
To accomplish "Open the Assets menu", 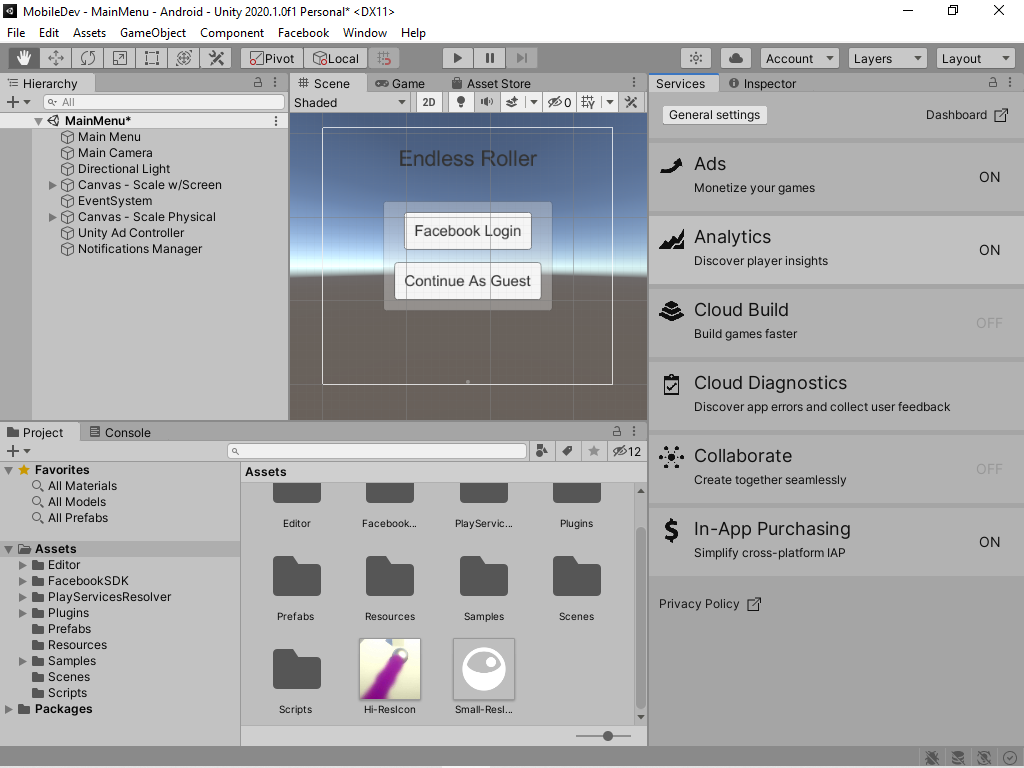I will 89,33.
